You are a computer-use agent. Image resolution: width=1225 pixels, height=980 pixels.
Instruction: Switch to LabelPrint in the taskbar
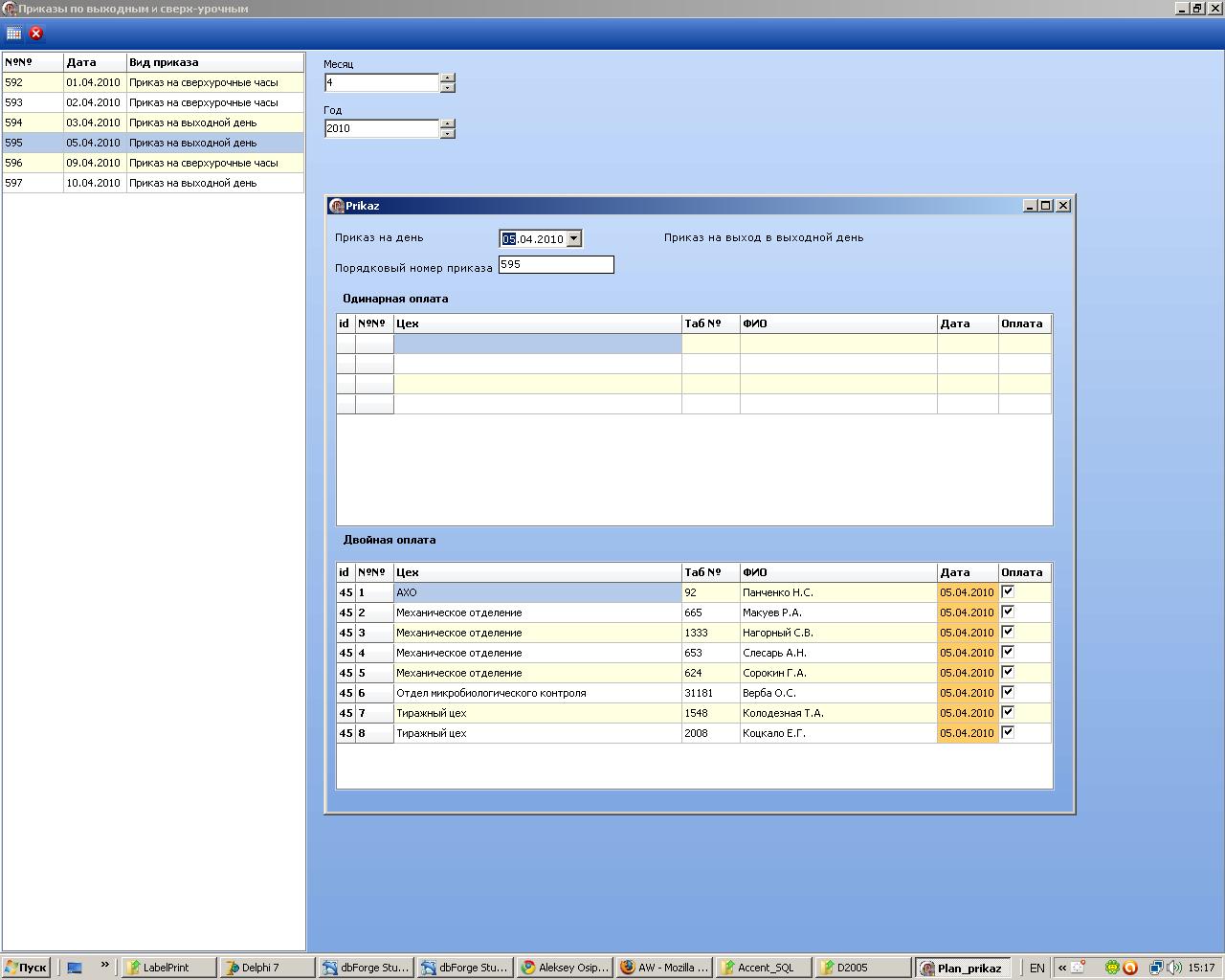(x=168, y=968)
